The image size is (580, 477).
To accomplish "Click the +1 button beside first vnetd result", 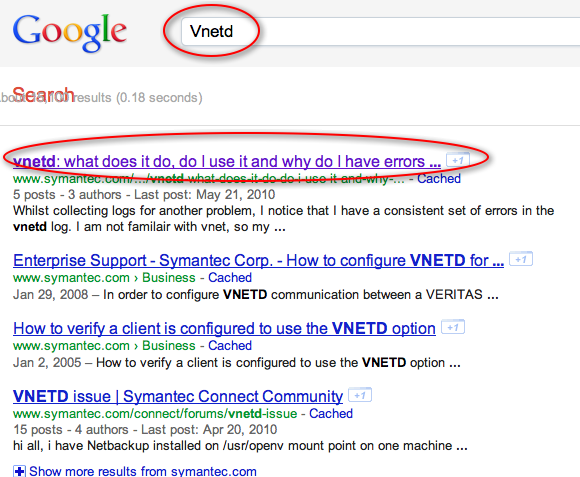I will (458, 160).
